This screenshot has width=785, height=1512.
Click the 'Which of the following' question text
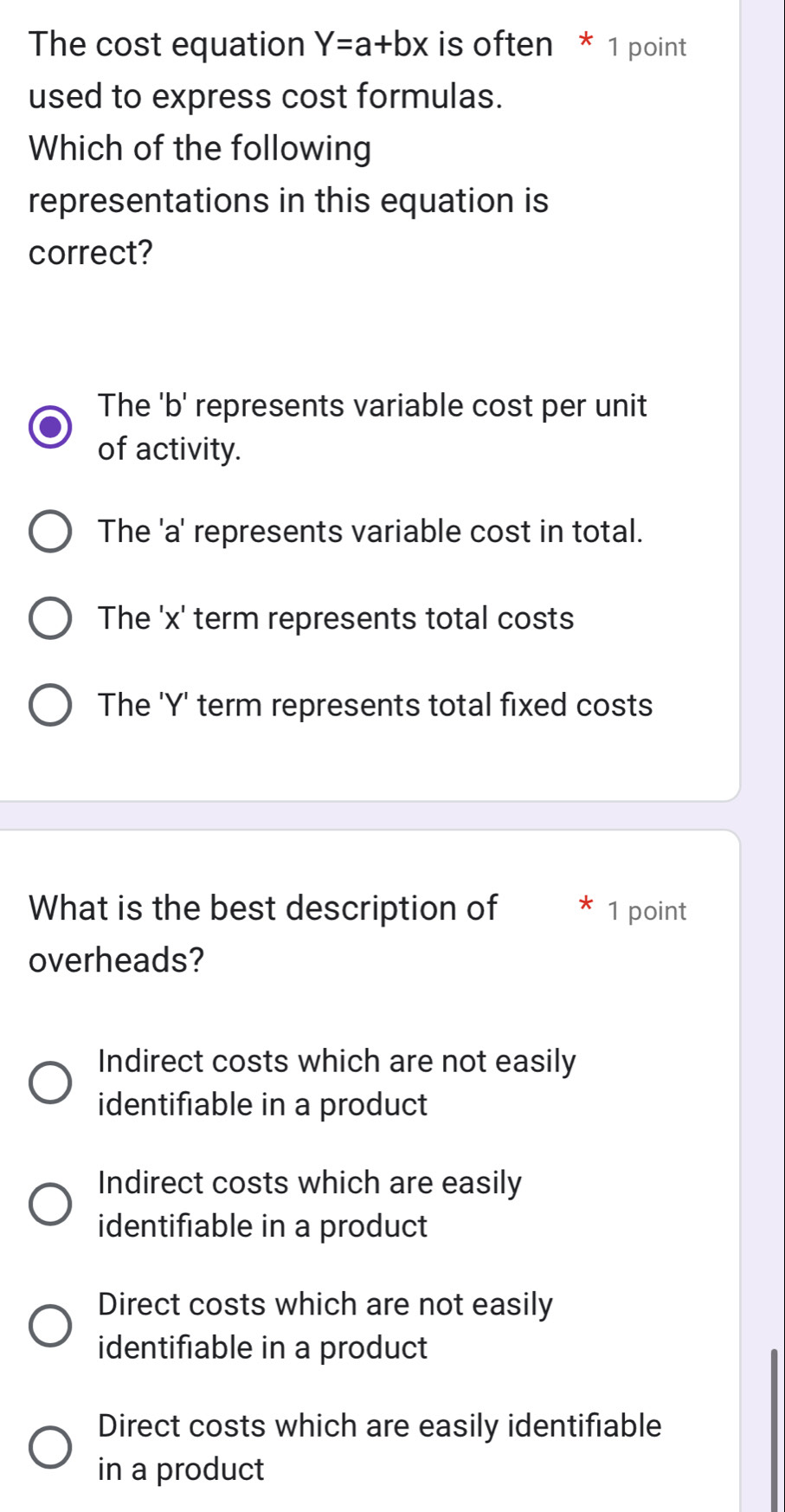coord(198,149)
